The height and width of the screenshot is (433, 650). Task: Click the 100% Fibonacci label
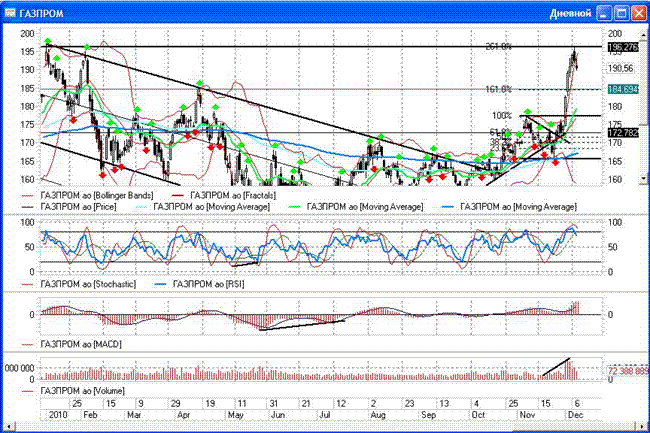502,116
